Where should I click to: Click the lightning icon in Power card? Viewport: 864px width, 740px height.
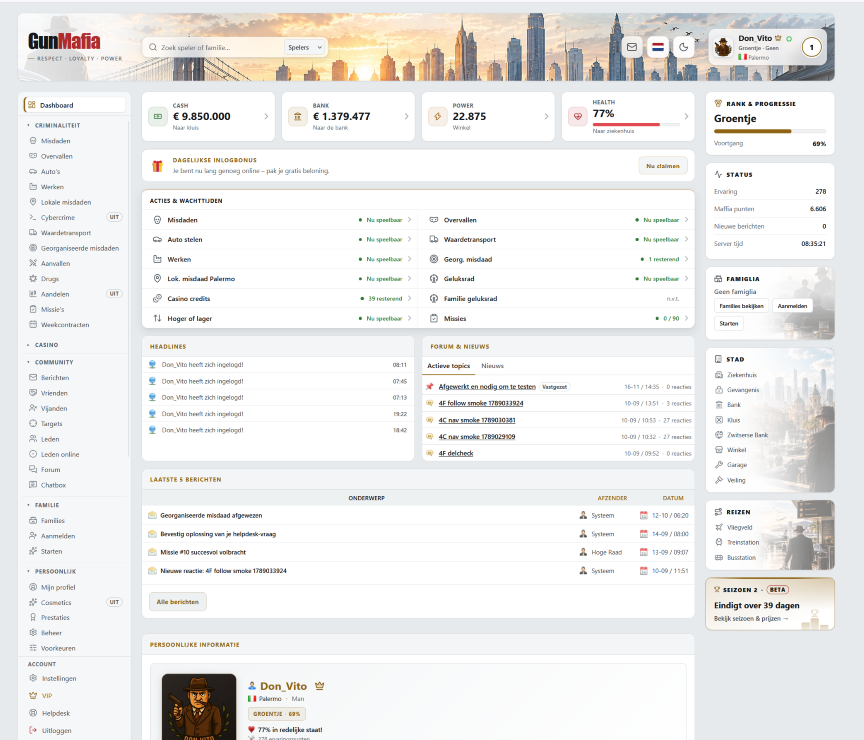click(x=438, y=116)
